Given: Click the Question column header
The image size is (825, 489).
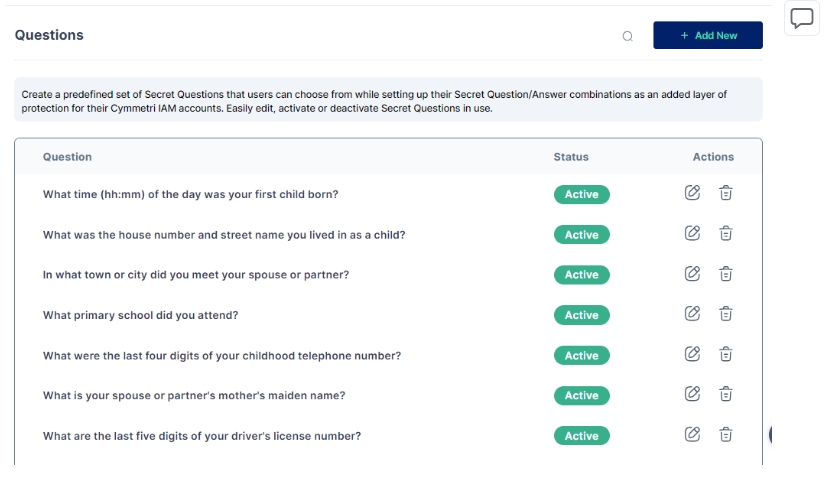Looking at the screenshot, I should (x=67, y=157).
